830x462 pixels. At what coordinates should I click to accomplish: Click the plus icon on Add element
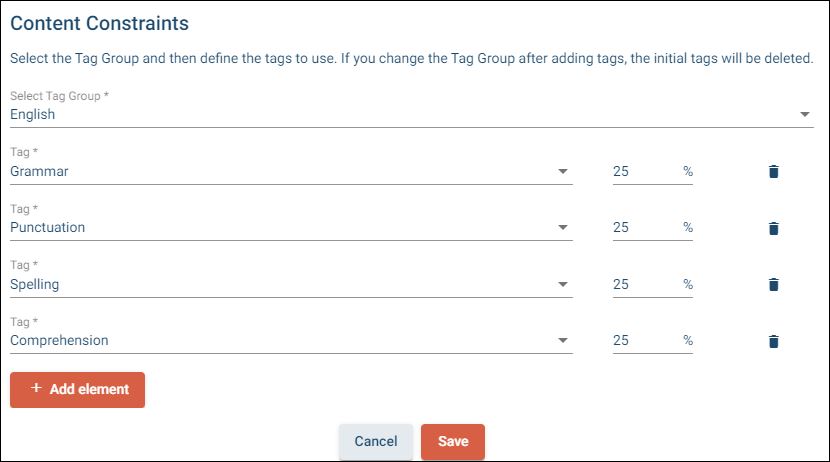(36, 388)
